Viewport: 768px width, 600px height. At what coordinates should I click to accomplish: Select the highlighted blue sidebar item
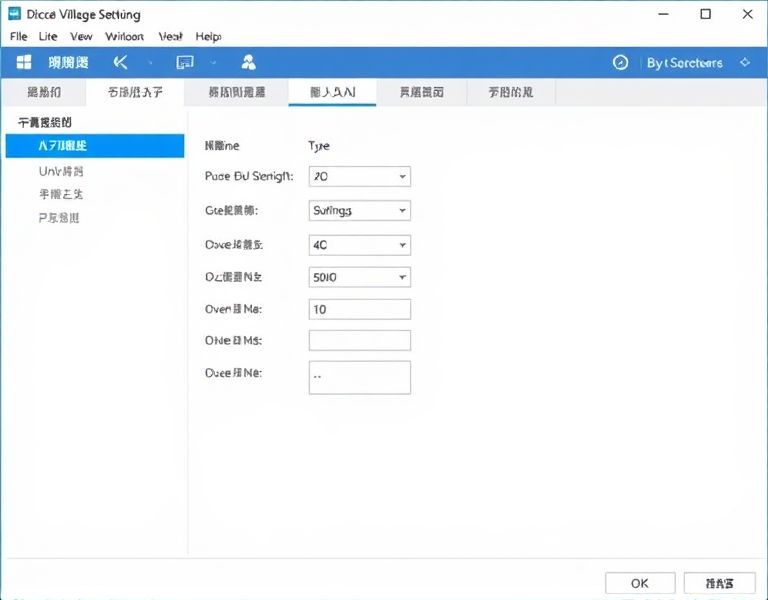(95, 145)
